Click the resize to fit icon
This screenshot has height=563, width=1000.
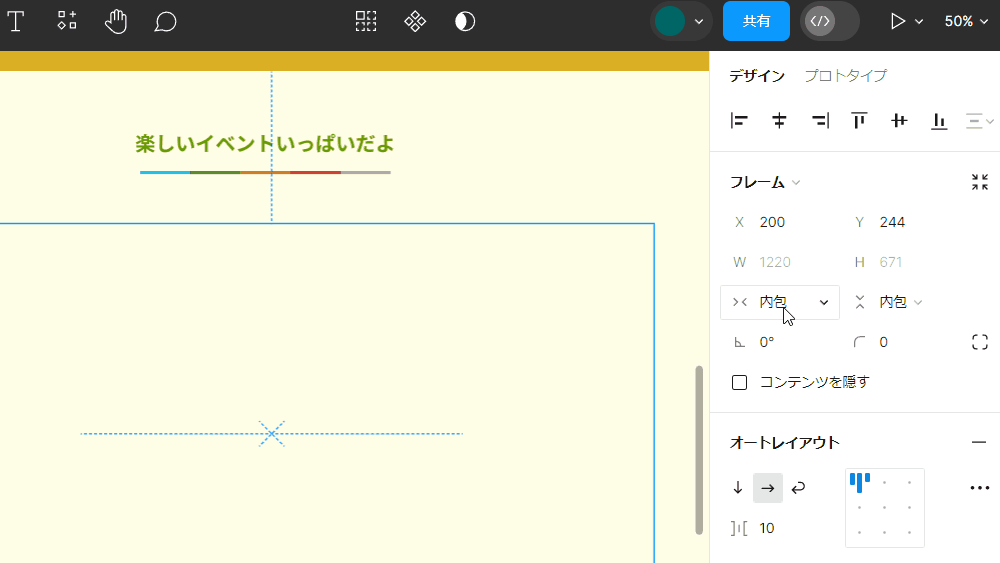[x=980, y=182]
